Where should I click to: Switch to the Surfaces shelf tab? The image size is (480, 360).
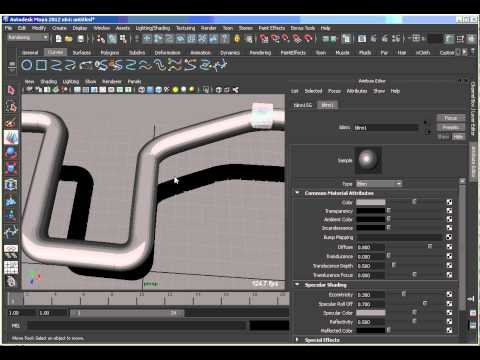[82, 53]
